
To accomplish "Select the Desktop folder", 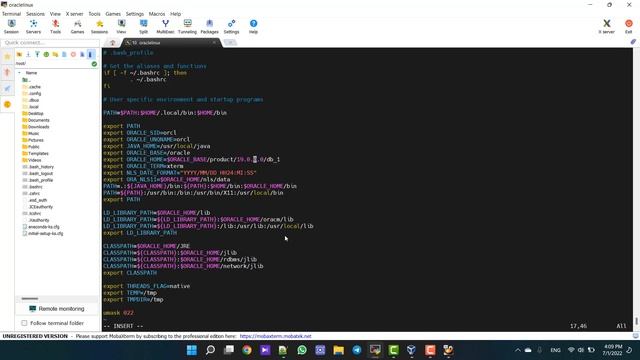I will pyautogui.click(x=33, y=113).
